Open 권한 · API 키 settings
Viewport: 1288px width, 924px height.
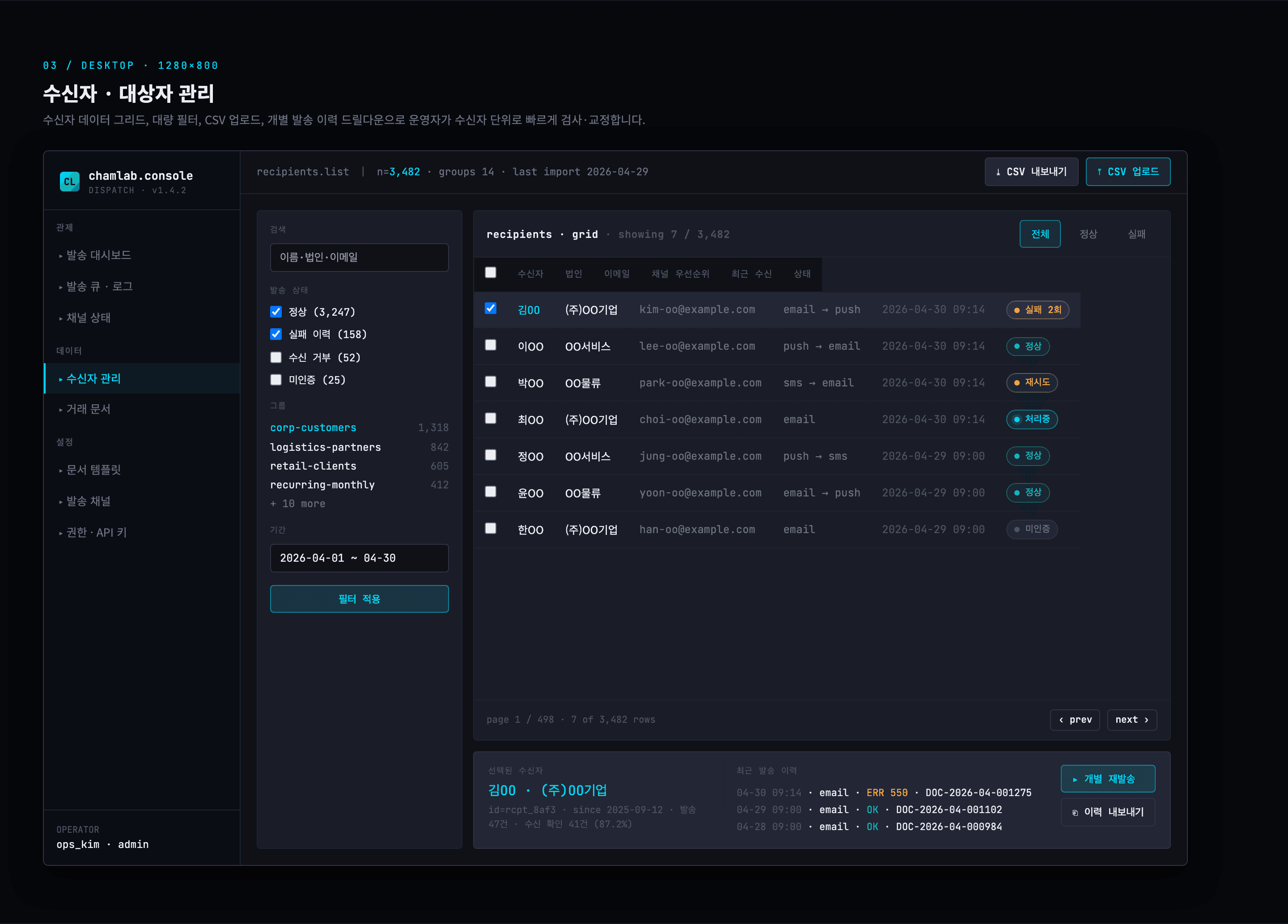click(142, 532)
